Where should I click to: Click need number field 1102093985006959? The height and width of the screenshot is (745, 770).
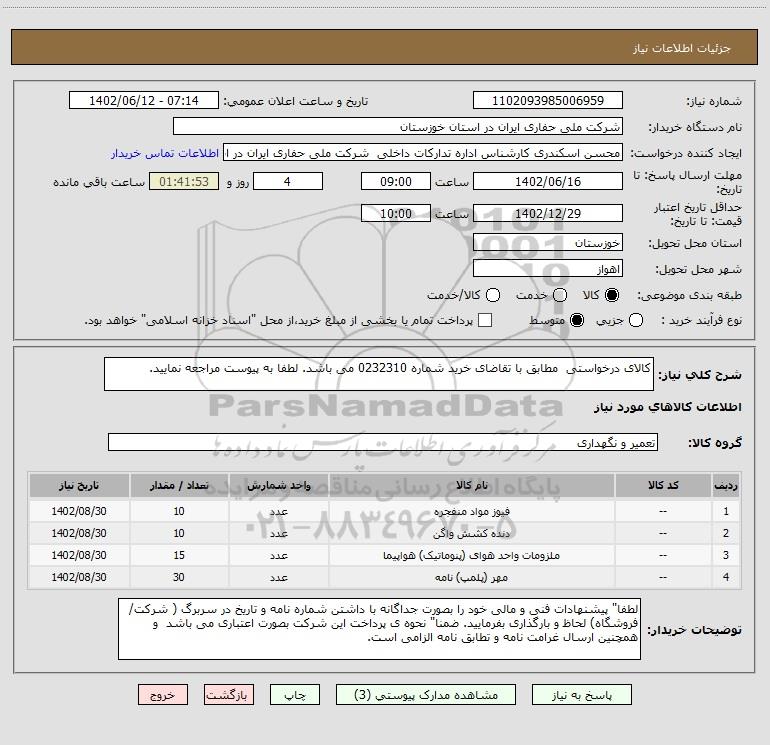pyautogui.click(x=548, y=100)
